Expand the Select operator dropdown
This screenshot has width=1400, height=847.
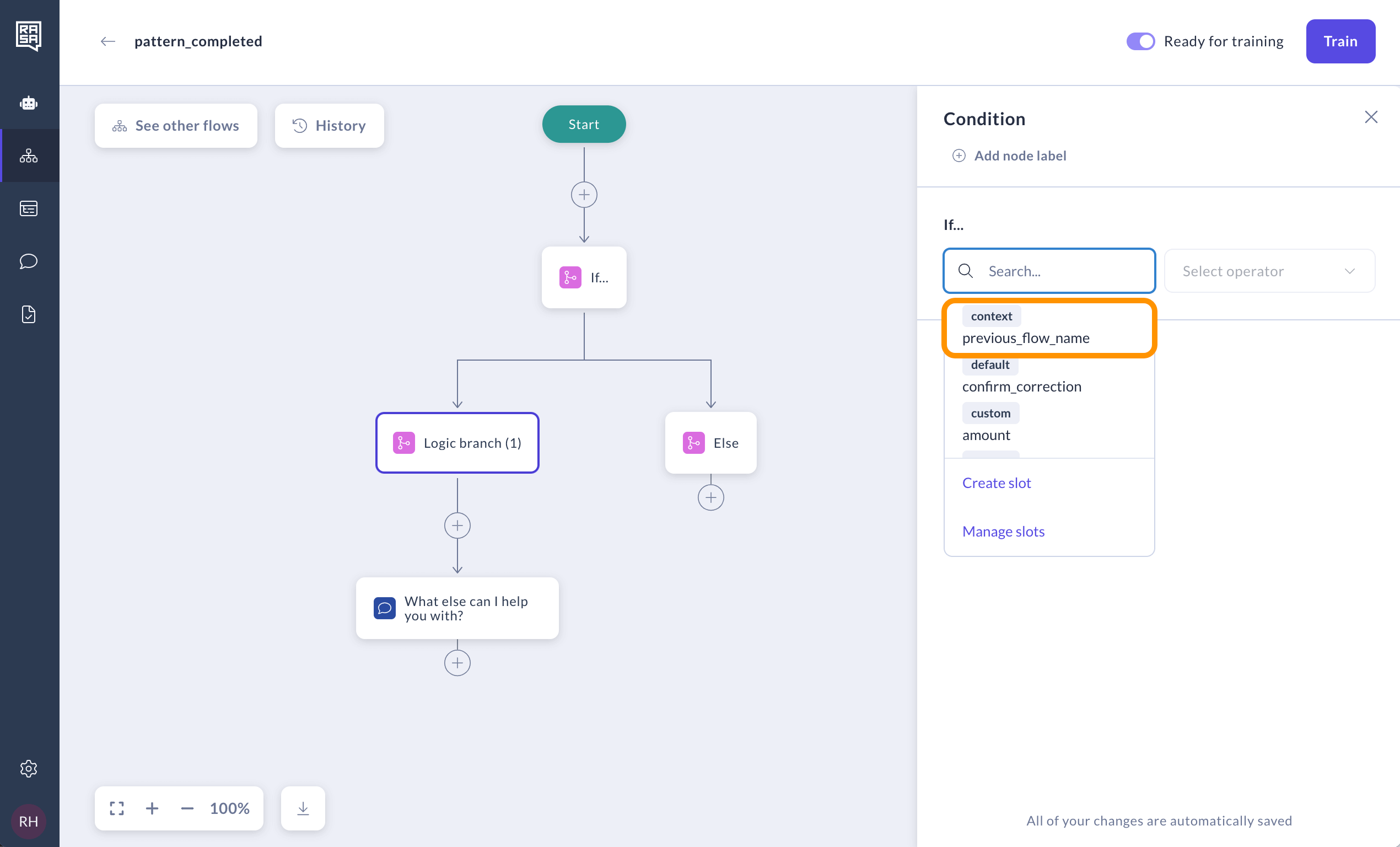[1269, 271]
